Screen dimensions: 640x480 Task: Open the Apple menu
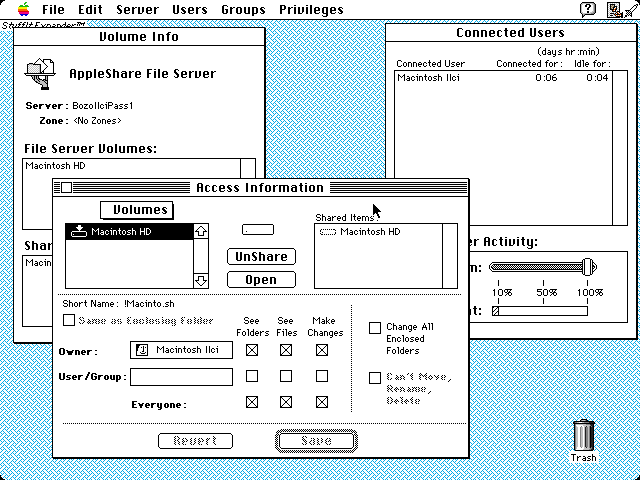coord(24,9)
